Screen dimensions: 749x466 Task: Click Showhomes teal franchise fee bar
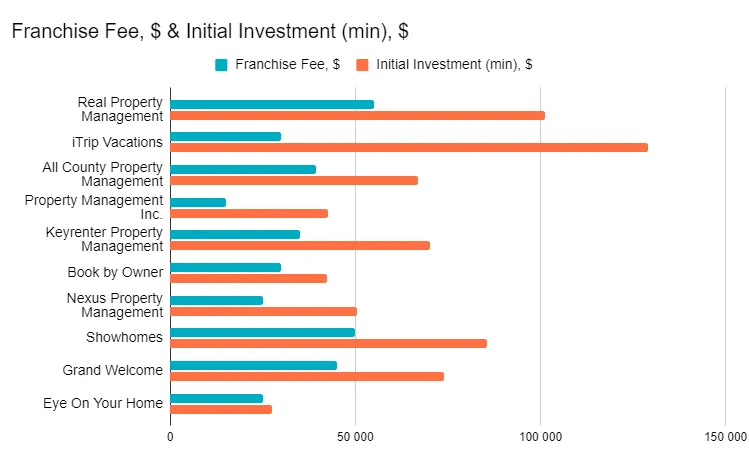[262, 332]
